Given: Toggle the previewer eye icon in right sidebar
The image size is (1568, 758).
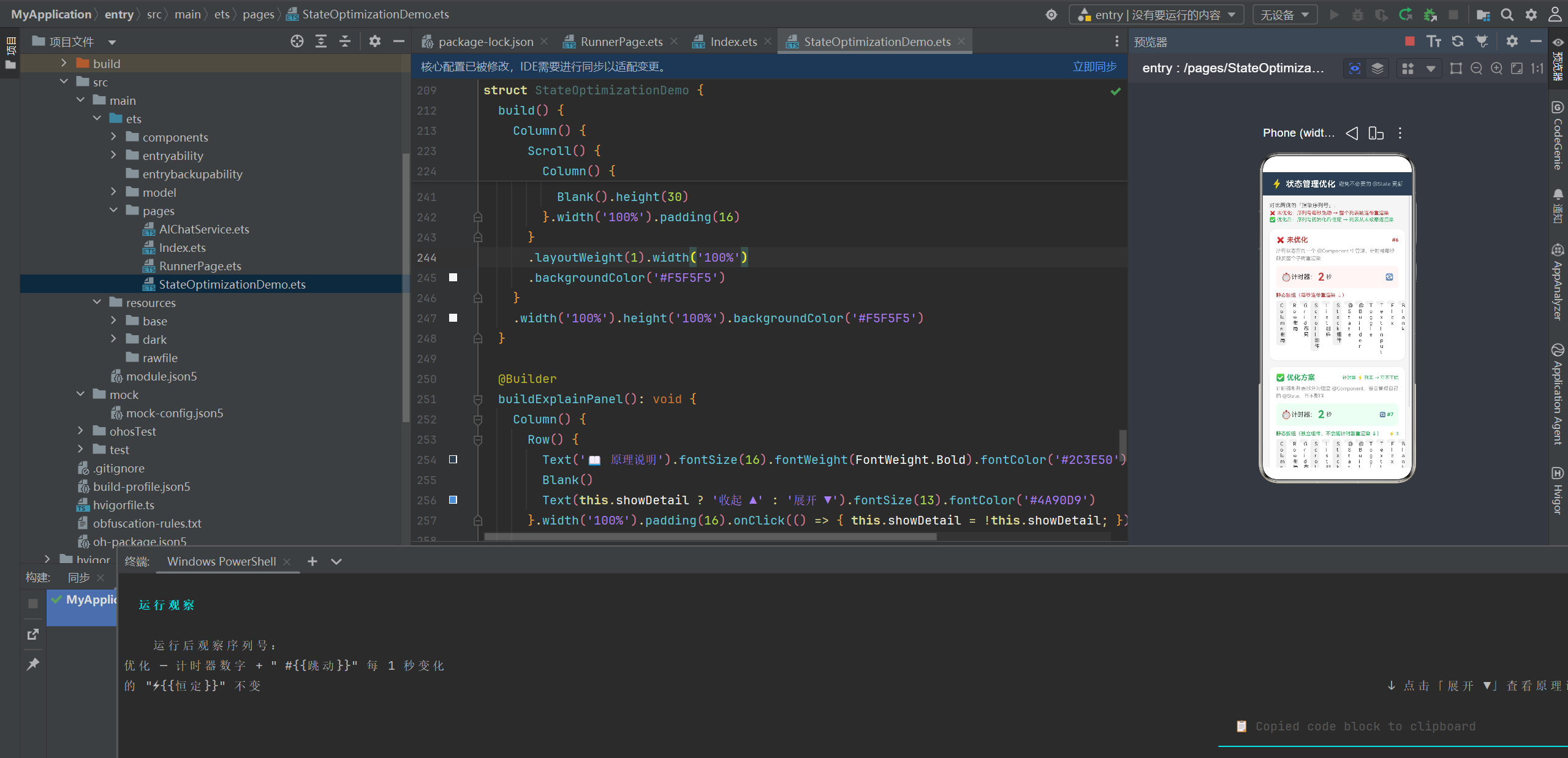Looking at the screenshot, I should (1558, 42).
